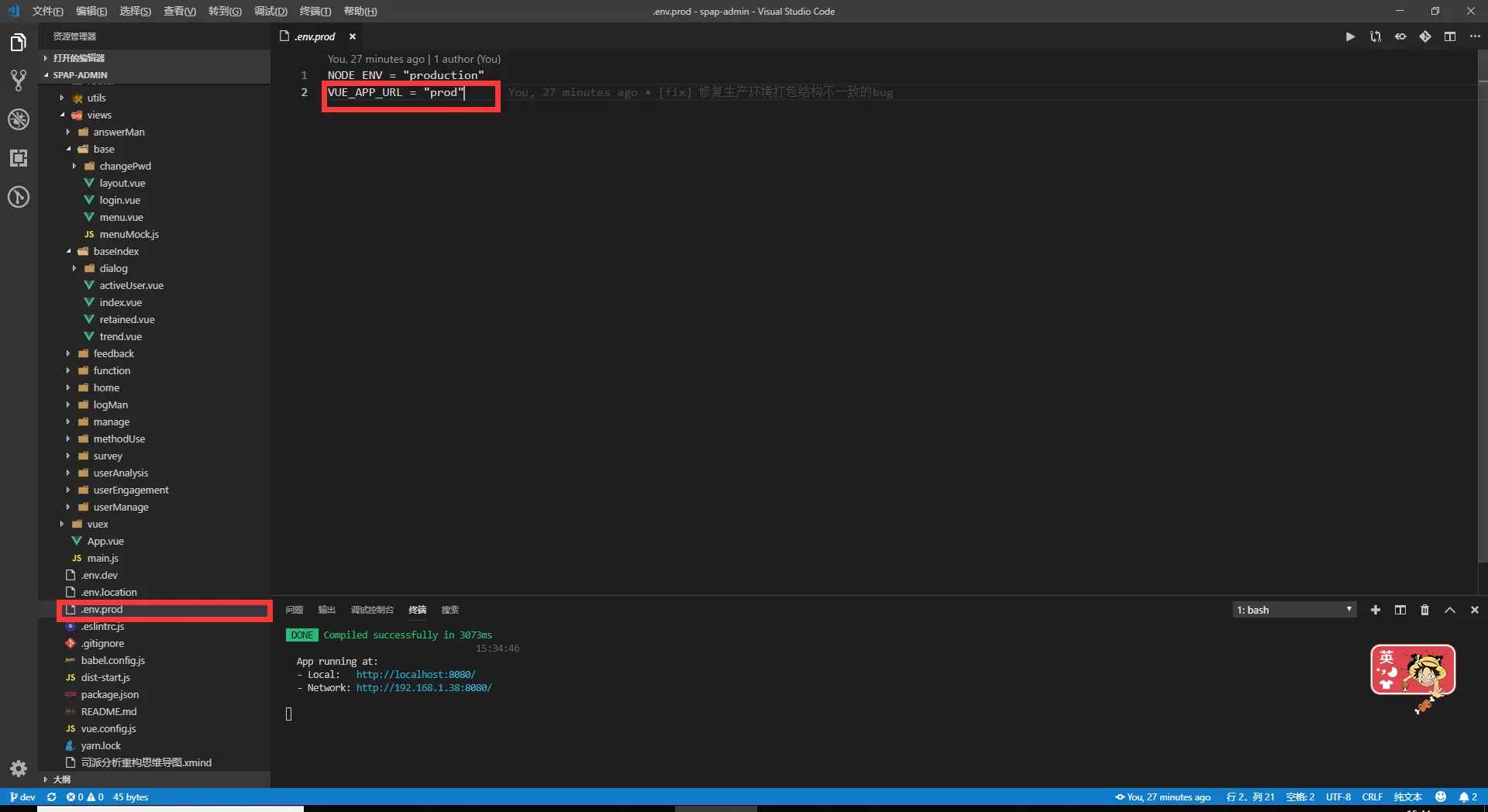This screenshot has height=812, width=1488.
Task: Kill terminal with trash icon
Action: coord(1424,610)
